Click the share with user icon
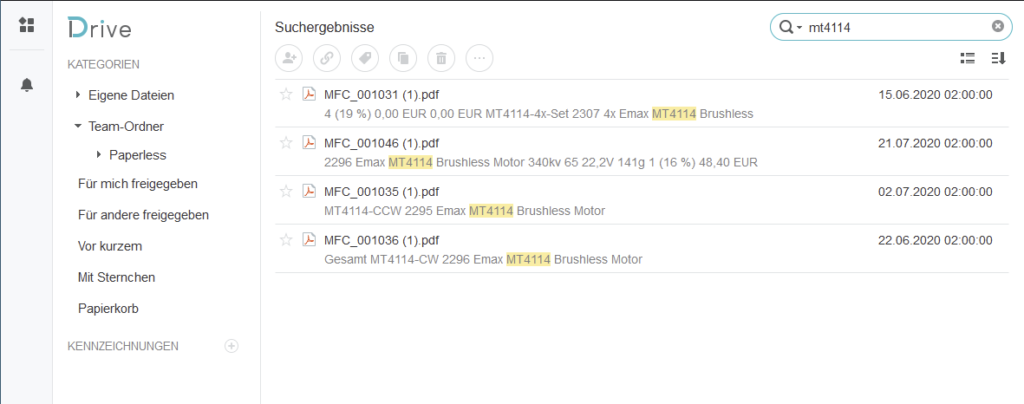 pyautogui.click(x=288, y=59)
